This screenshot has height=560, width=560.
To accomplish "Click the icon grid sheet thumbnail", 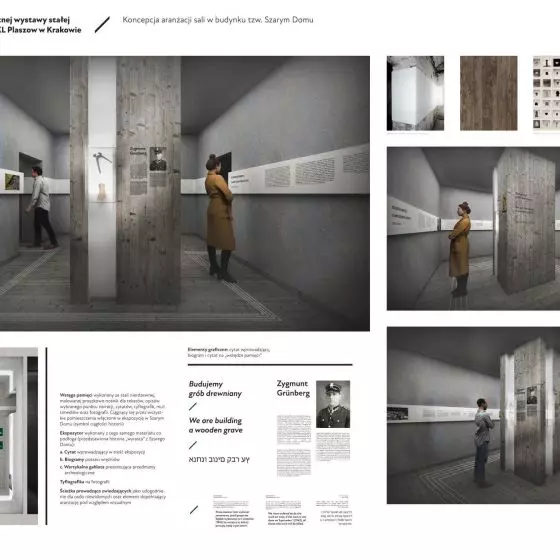I will pos(546,93).
